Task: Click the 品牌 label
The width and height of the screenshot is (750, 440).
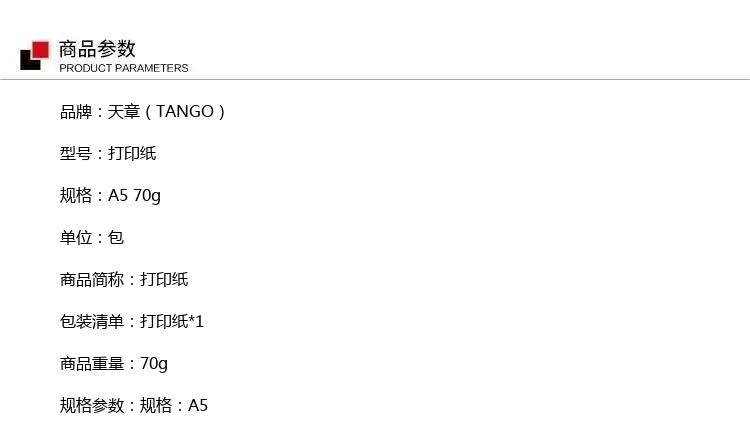Action: point(76,112)
